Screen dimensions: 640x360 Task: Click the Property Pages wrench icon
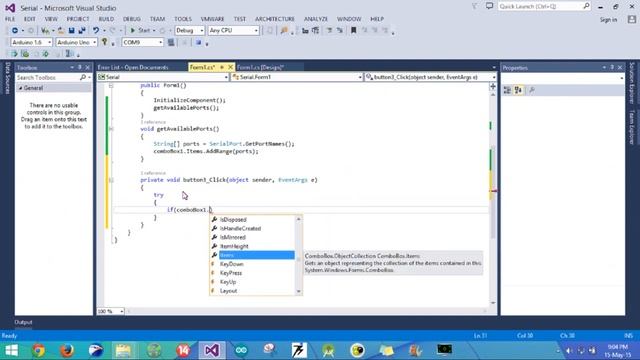532,91
